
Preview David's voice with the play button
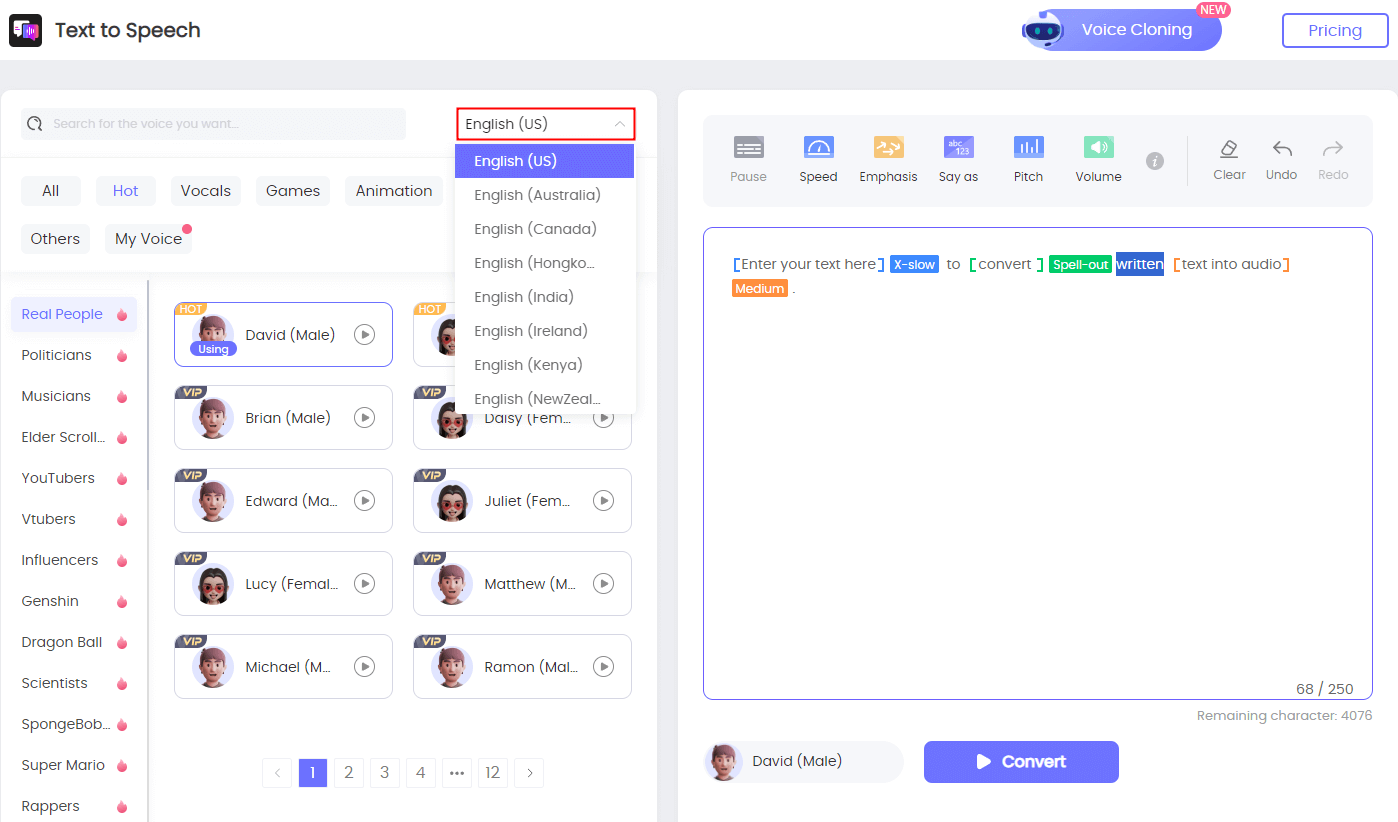364,334
